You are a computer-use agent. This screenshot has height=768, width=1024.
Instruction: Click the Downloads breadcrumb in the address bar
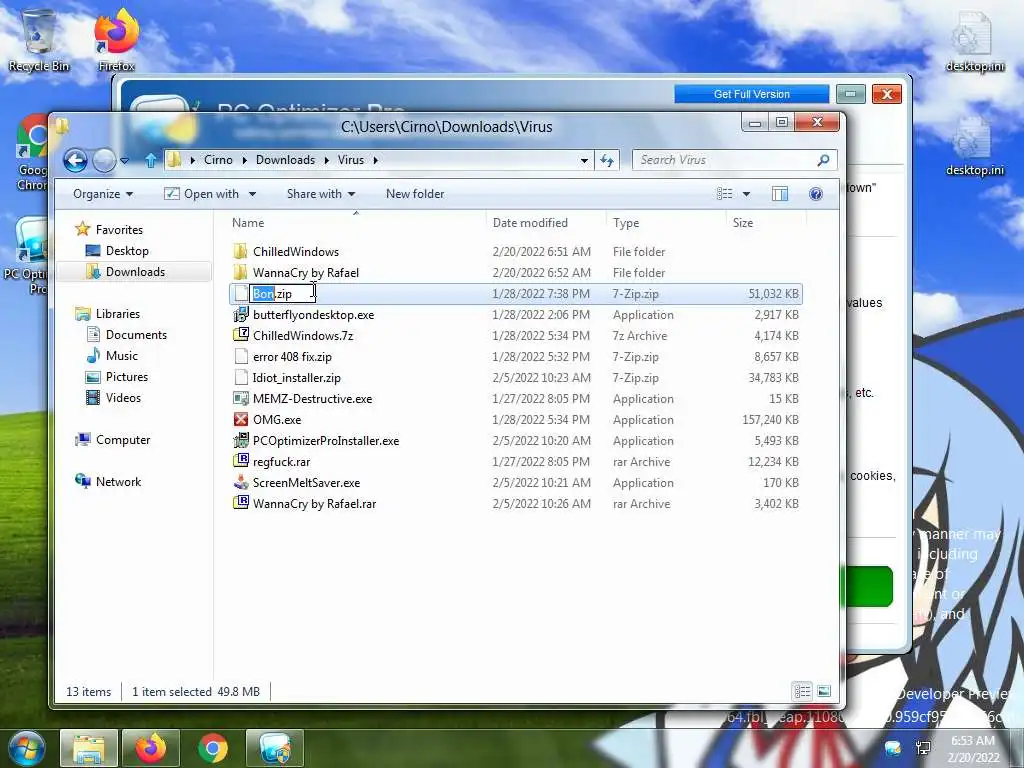[x=285, y=160]
